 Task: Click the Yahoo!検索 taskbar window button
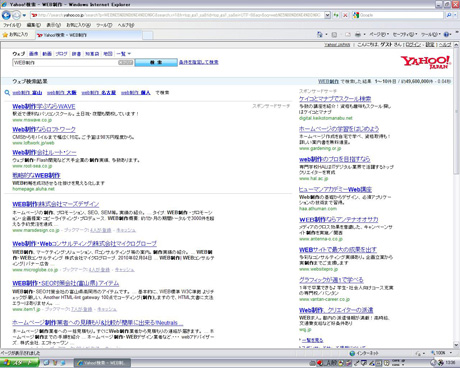(x=102, y=363)
